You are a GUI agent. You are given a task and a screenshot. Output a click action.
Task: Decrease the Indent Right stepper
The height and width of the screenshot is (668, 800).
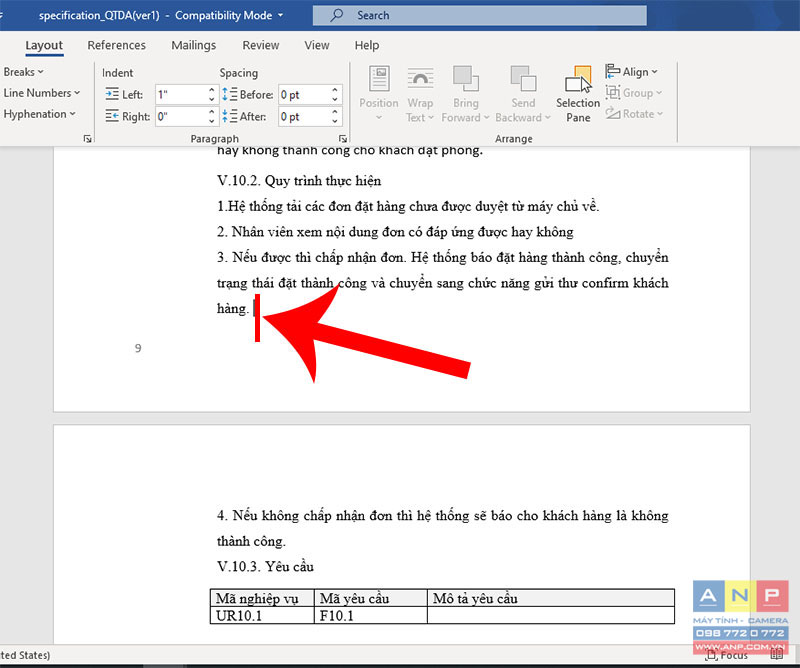pyautogui.click(x=212, y=121)
